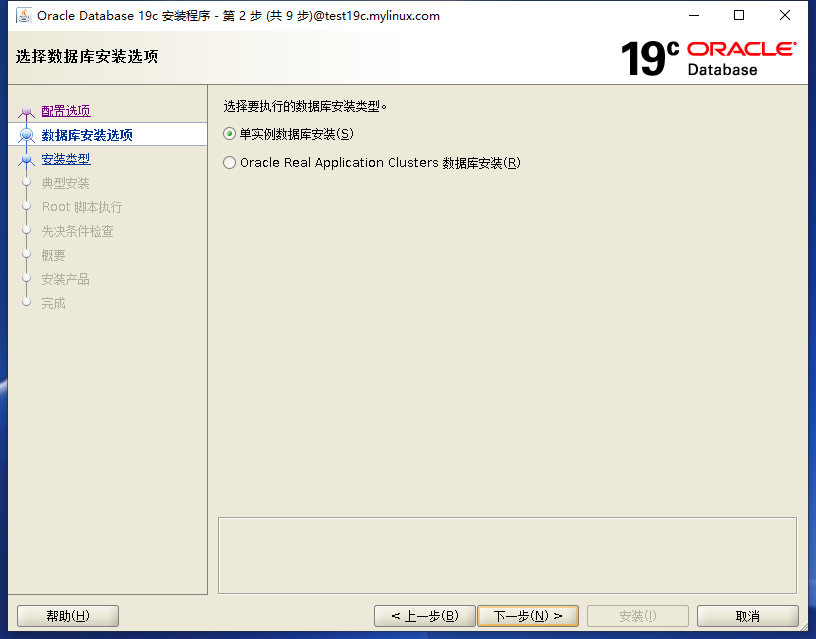Click the 典型安装 step text

[x=66, y=183]
